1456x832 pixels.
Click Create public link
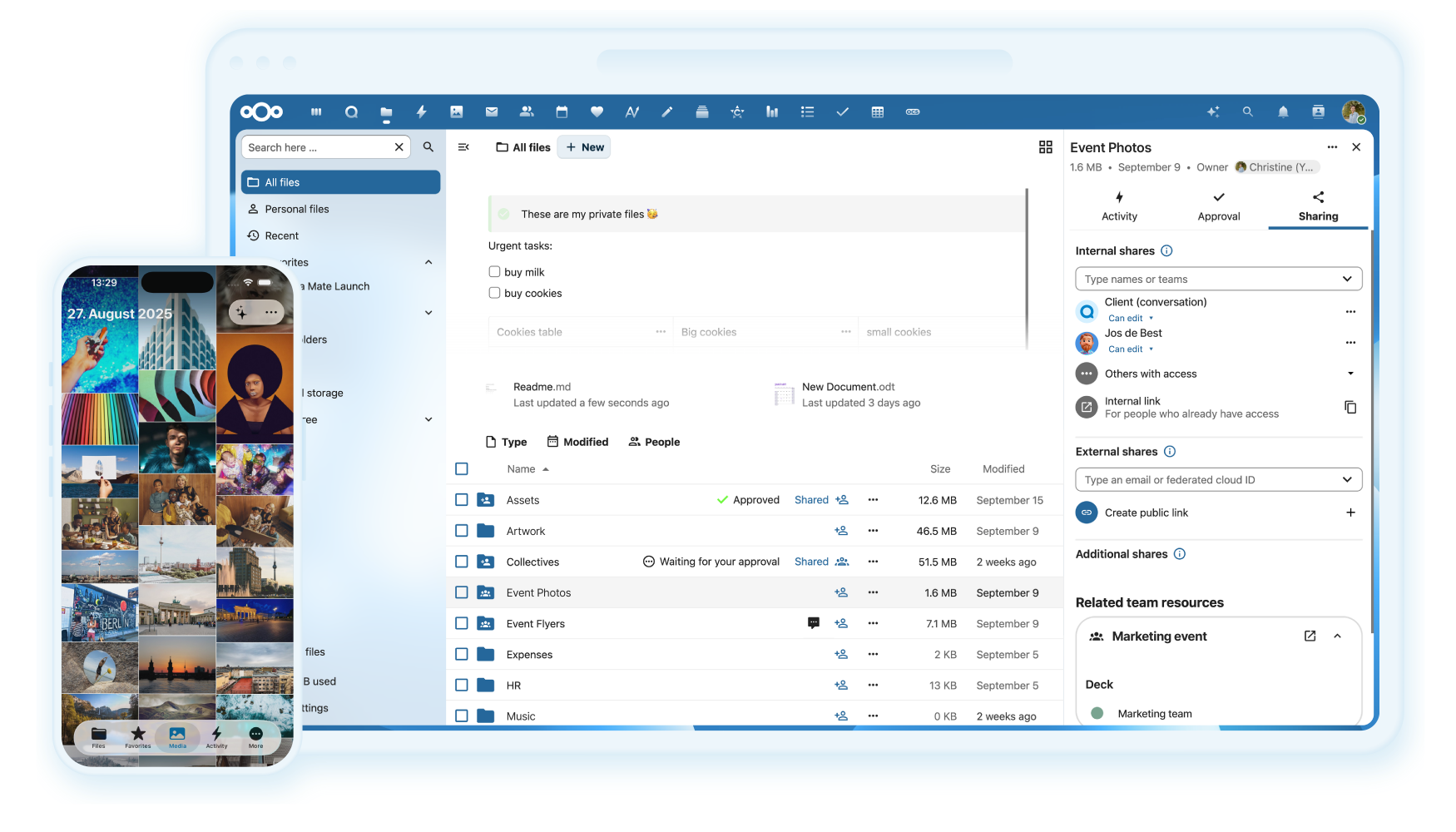coord(1146,513)
